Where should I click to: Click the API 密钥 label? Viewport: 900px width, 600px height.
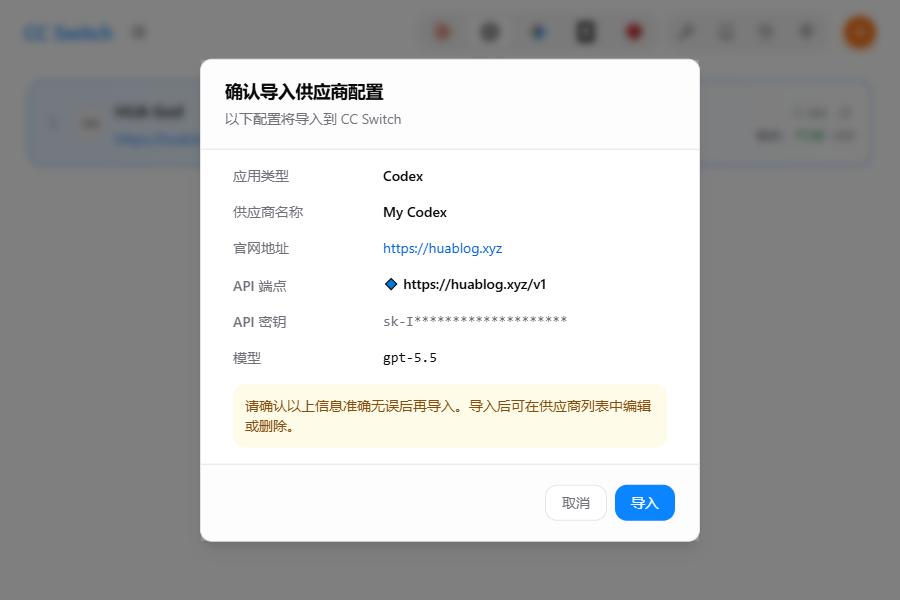(x=259, y=322)
